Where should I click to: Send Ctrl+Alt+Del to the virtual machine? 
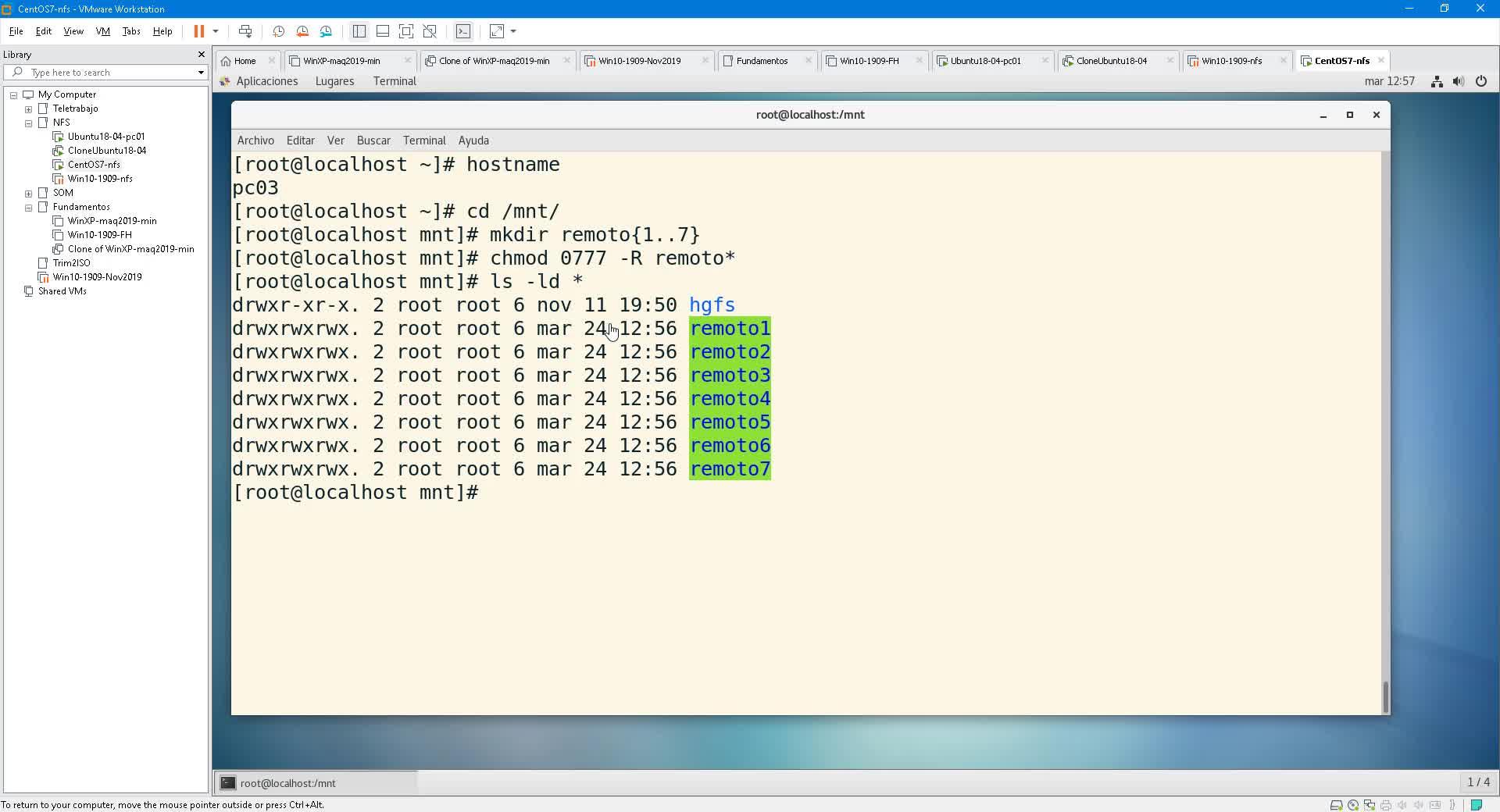coord(245,31)
